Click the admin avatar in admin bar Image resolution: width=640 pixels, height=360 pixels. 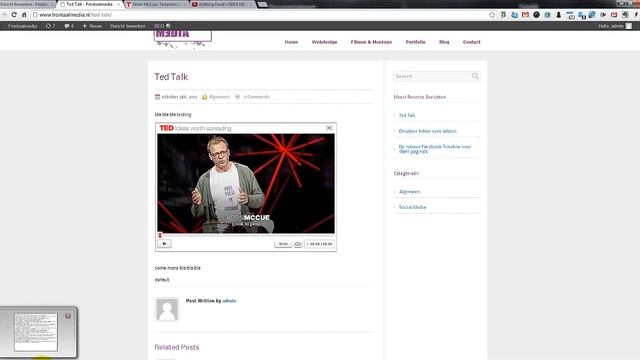[629, 26]
